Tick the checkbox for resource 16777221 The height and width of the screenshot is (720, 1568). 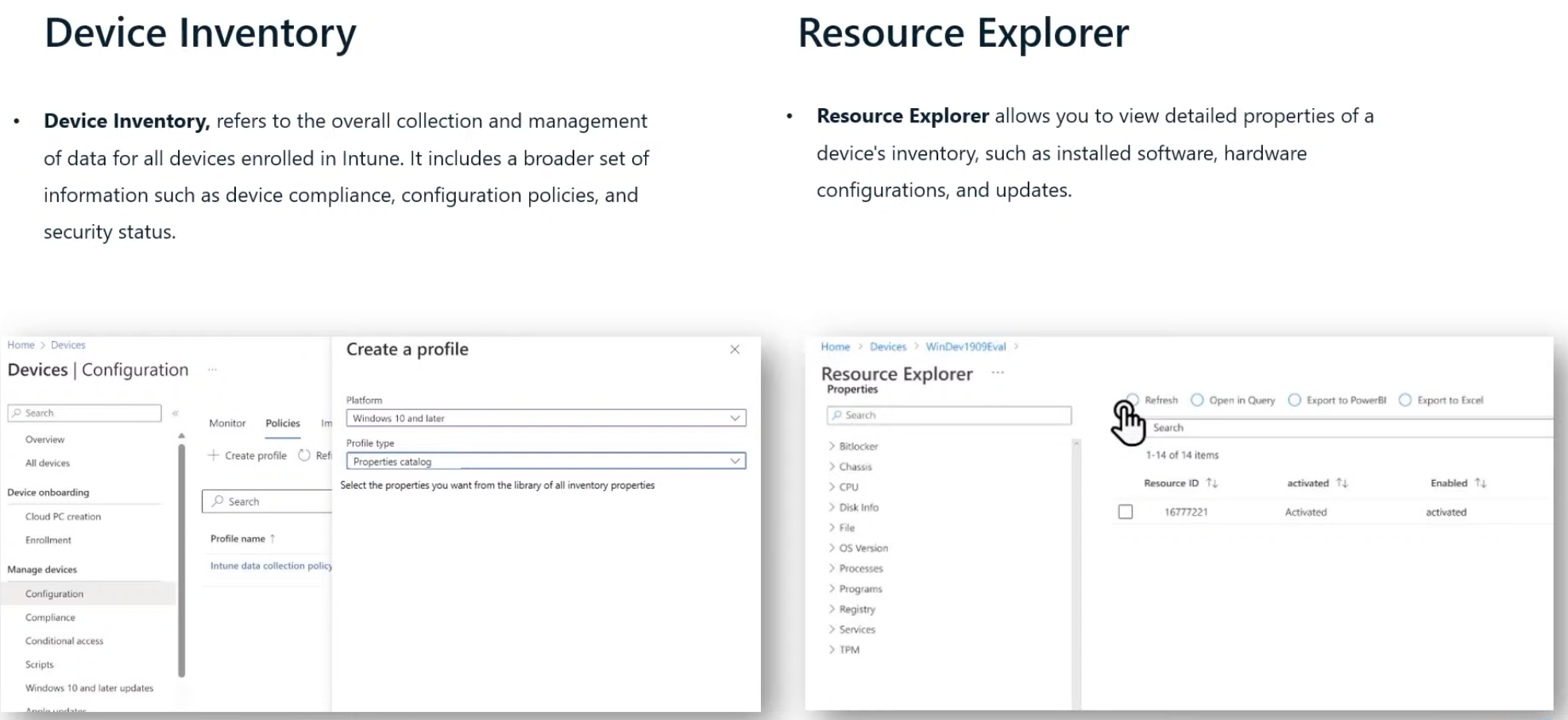coord(1126,512)
